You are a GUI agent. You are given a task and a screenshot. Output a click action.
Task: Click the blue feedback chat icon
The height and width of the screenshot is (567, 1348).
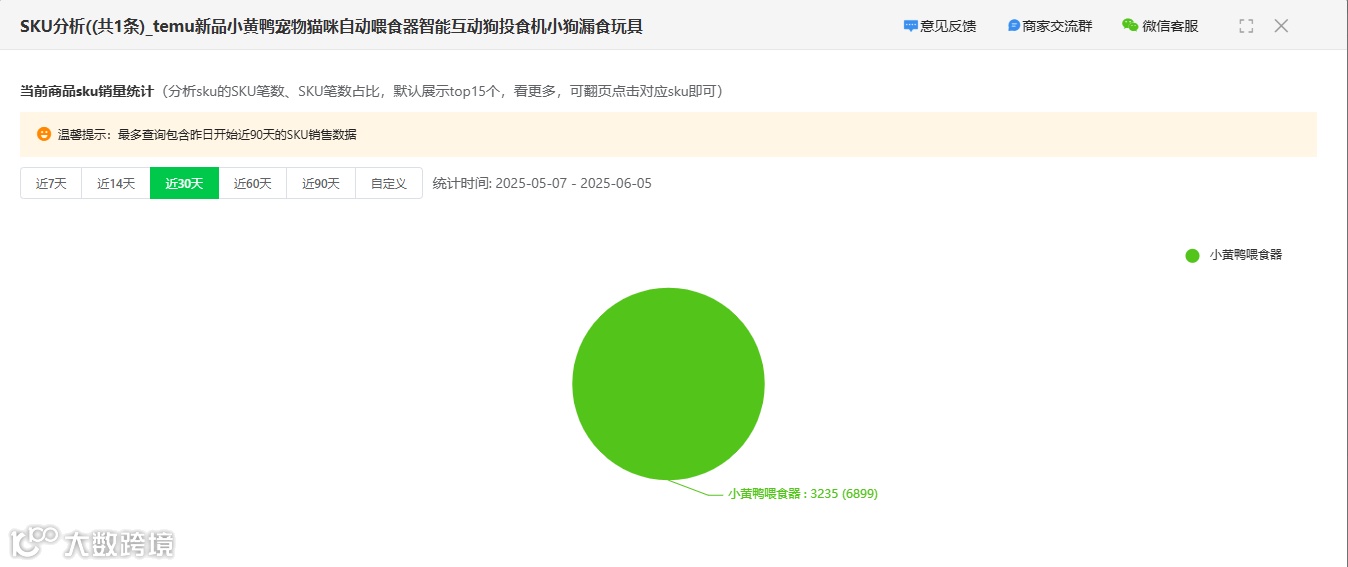(911, 26)
